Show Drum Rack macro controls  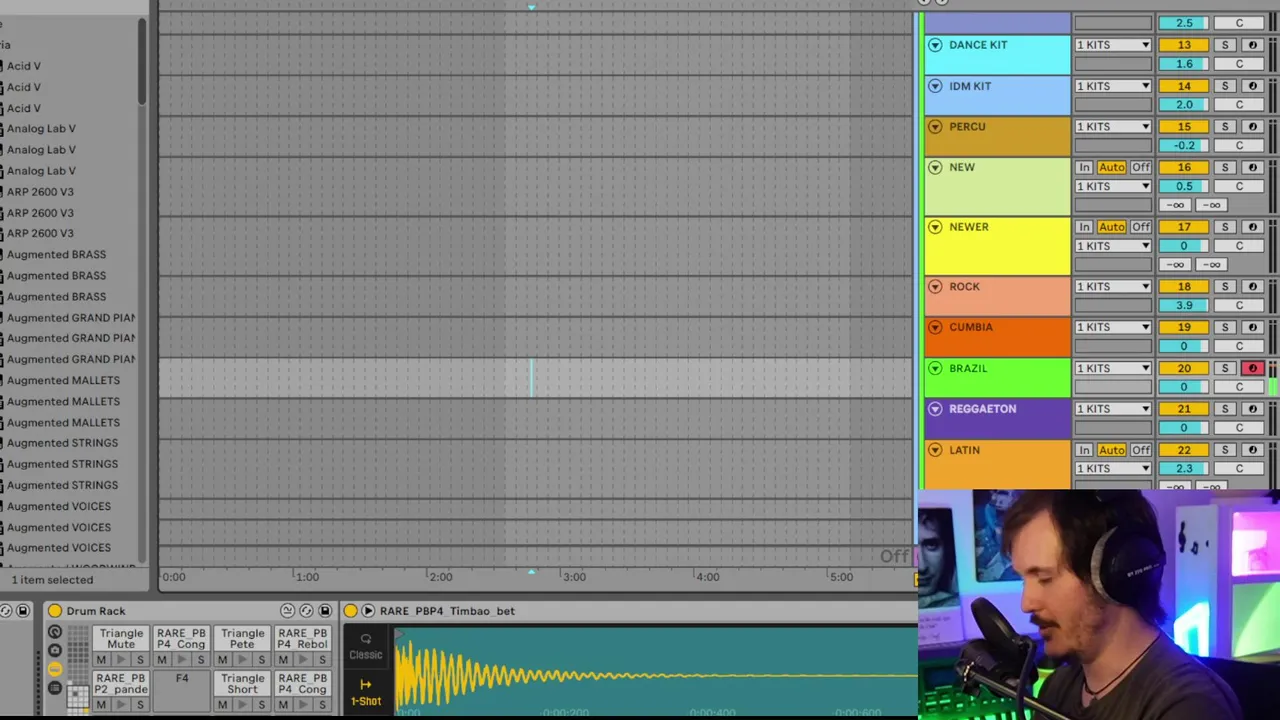tap(55, 632)
